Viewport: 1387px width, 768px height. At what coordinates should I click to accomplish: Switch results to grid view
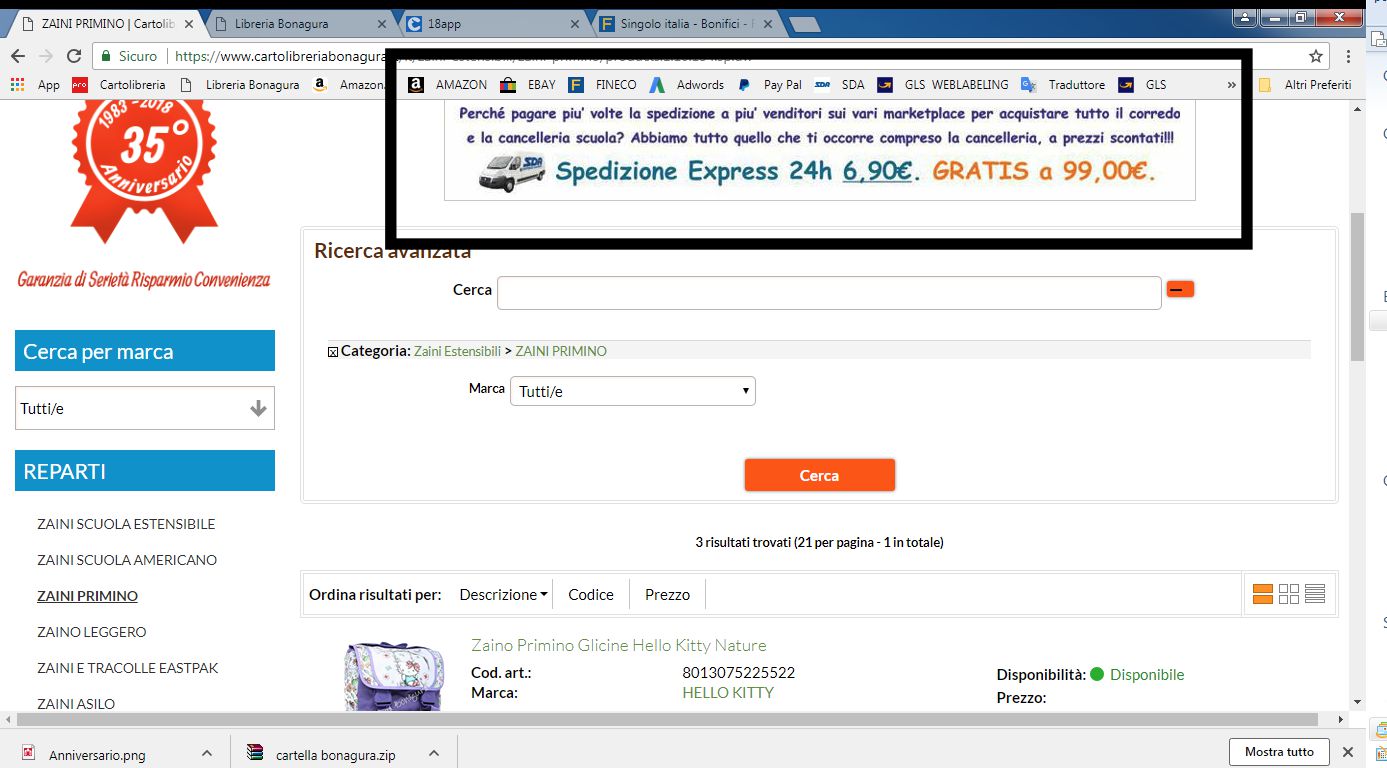point(1289,594)
